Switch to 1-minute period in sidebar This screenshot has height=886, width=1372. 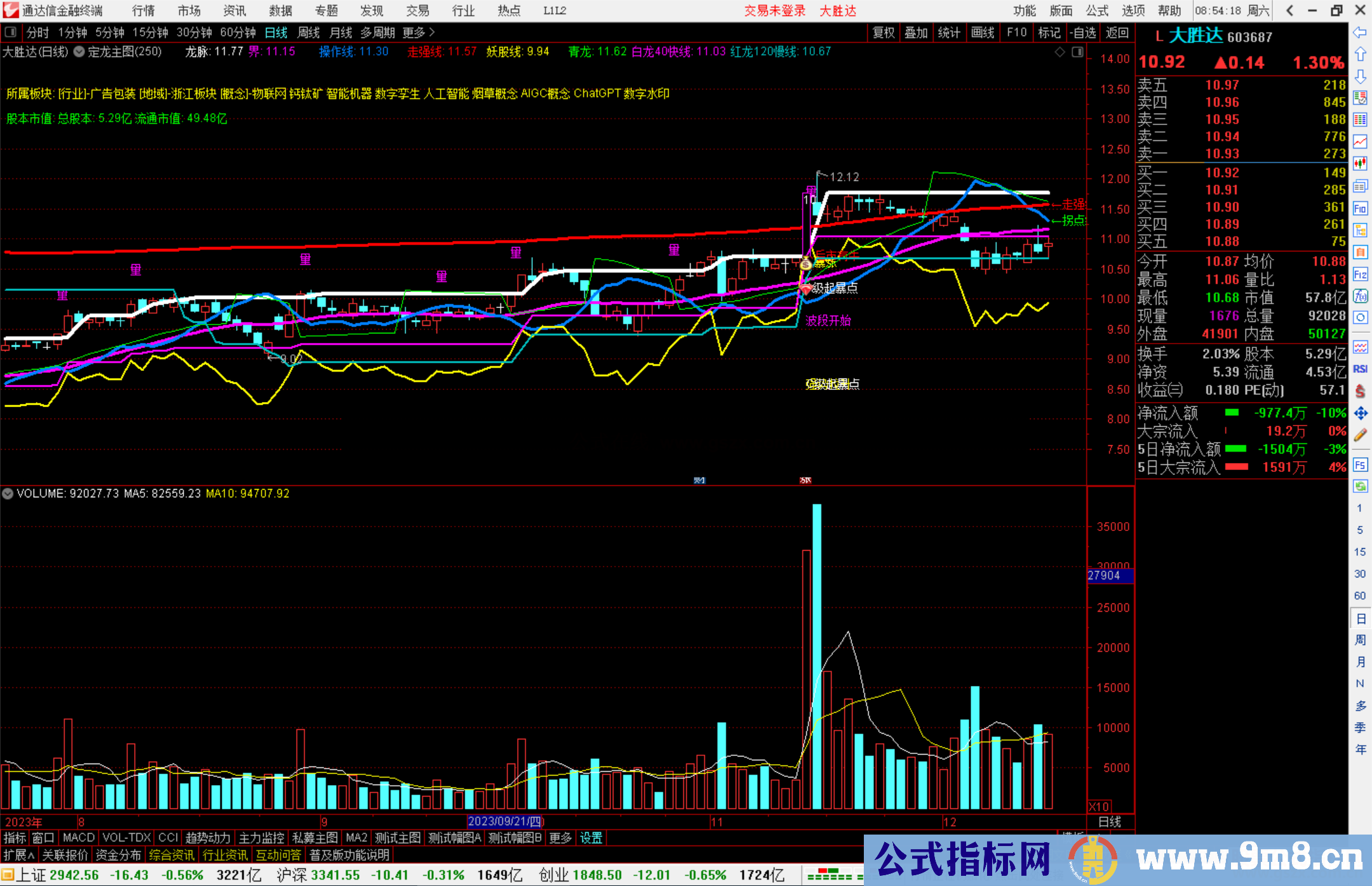[x=1359, y=508]
